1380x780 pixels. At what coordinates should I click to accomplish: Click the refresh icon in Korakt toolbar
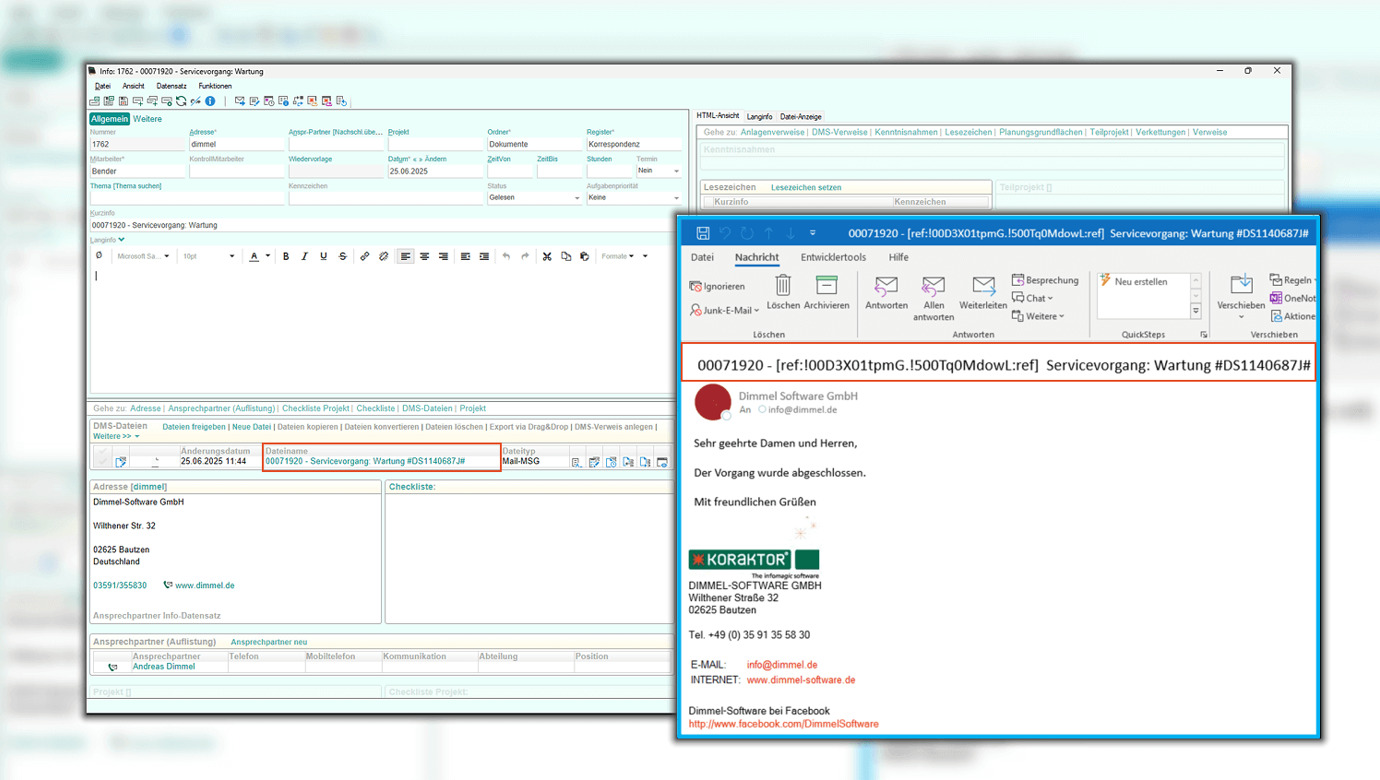tap(181, 101)
